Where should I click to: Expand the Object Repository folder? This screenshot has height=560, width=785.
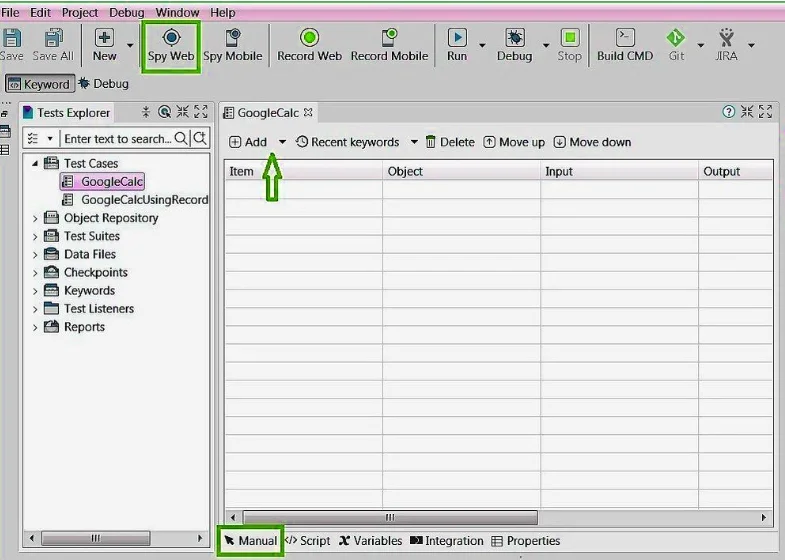[x=36, y=218]
